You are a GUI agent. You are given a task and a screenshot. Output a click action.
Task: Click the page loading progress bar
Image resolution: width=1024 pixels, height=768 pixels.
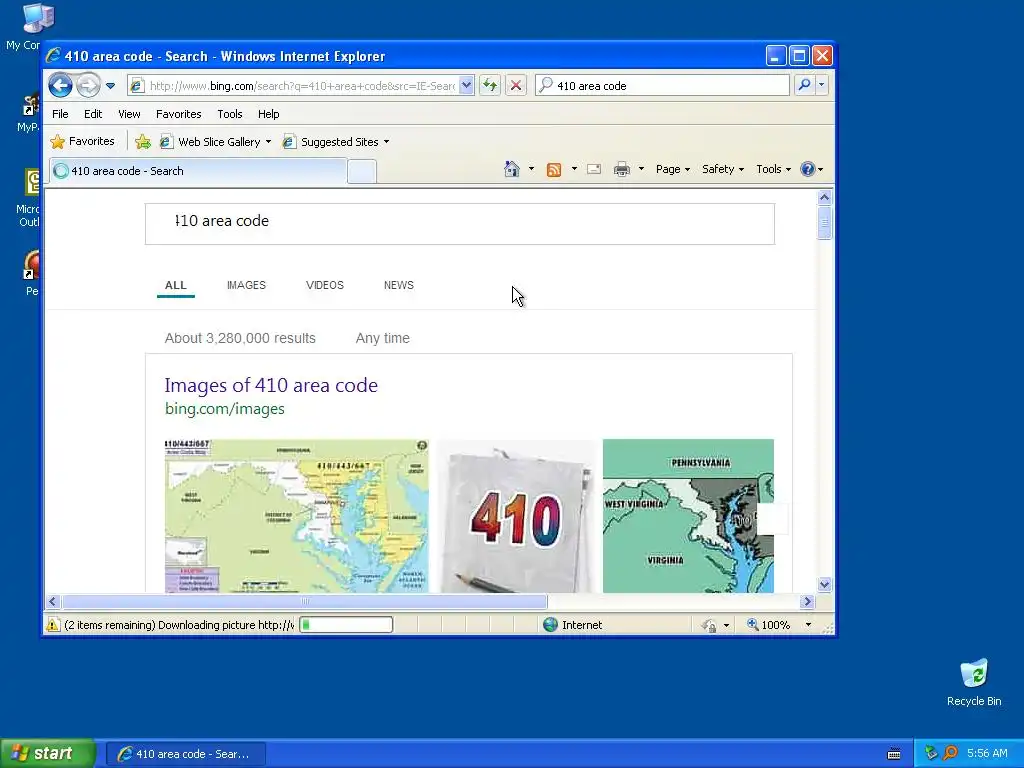[346, 625]
